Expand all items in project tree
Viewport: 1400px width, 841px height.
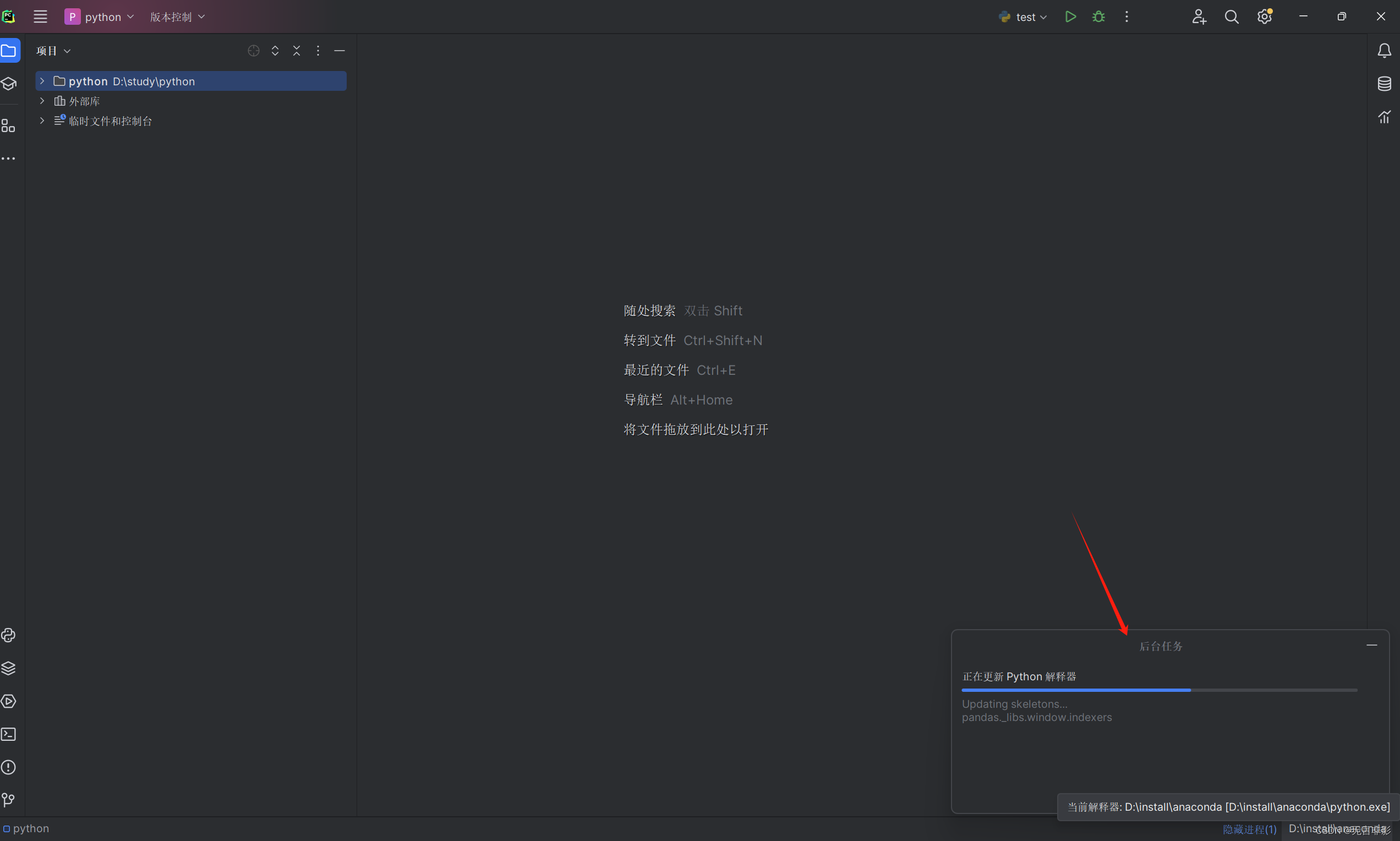point(275,51)
